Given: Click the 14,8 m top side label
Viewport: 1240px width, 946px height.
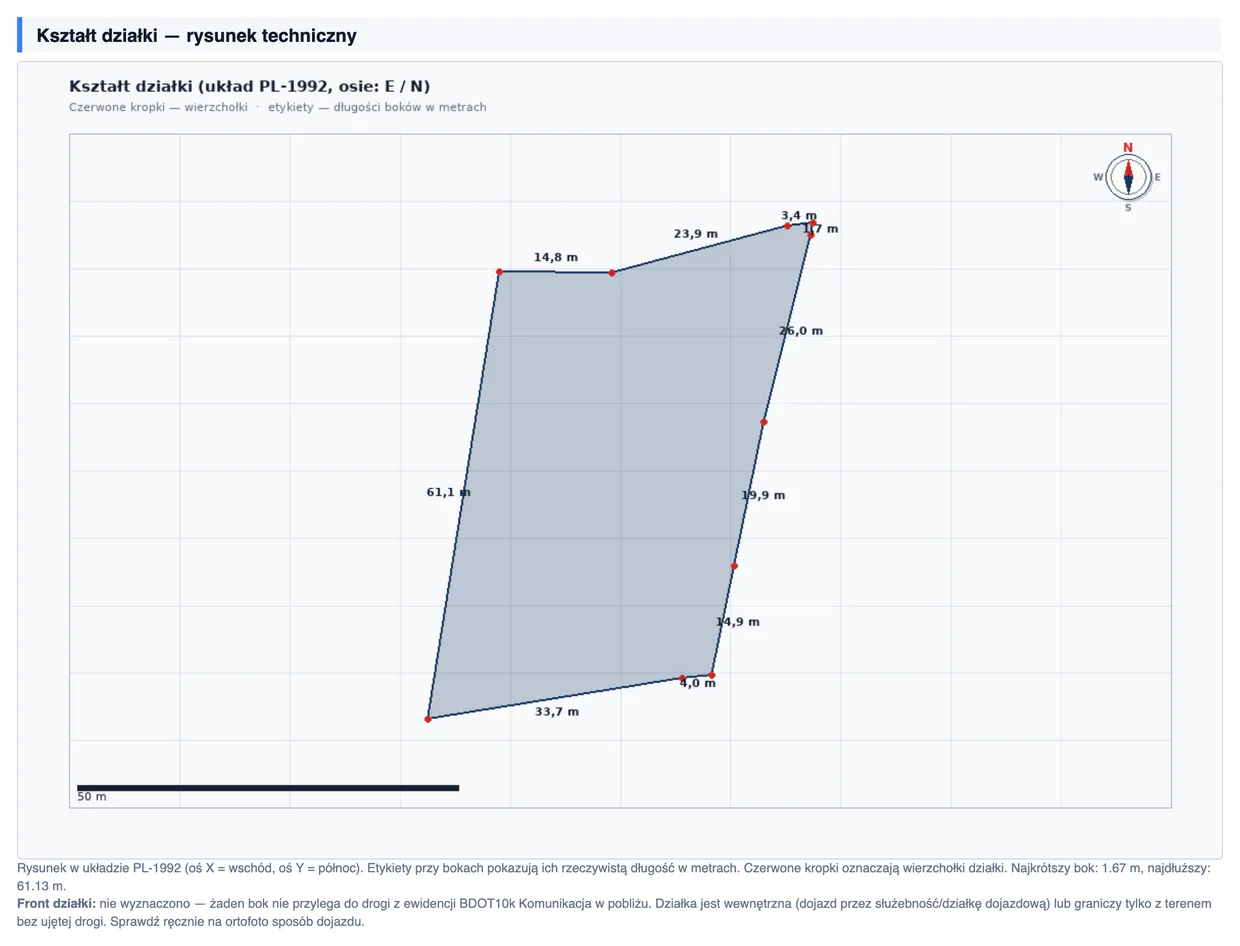Looking at the screenshot, I should [556, 257].
